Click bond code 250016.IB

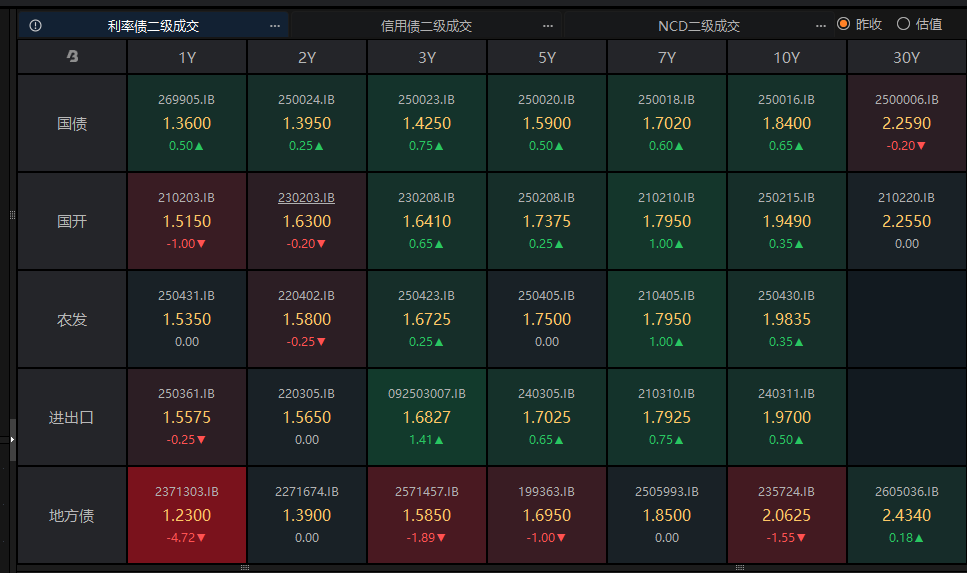tap(786, 99)
